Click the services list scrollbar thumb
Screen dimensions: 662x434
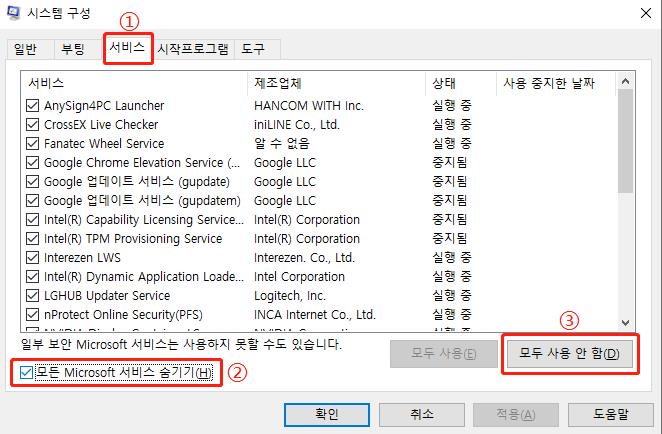(626, 141)
